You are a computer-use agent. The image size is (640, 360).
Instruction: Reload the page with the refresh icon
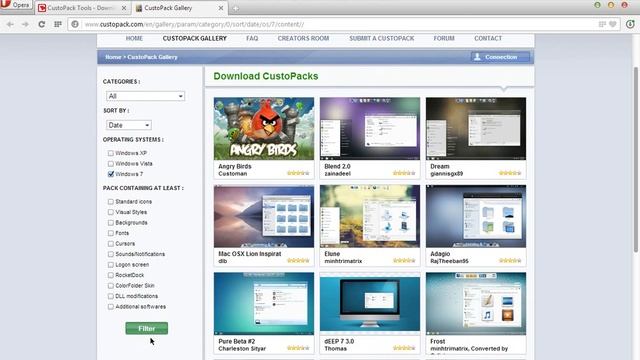tap(42, 24)
